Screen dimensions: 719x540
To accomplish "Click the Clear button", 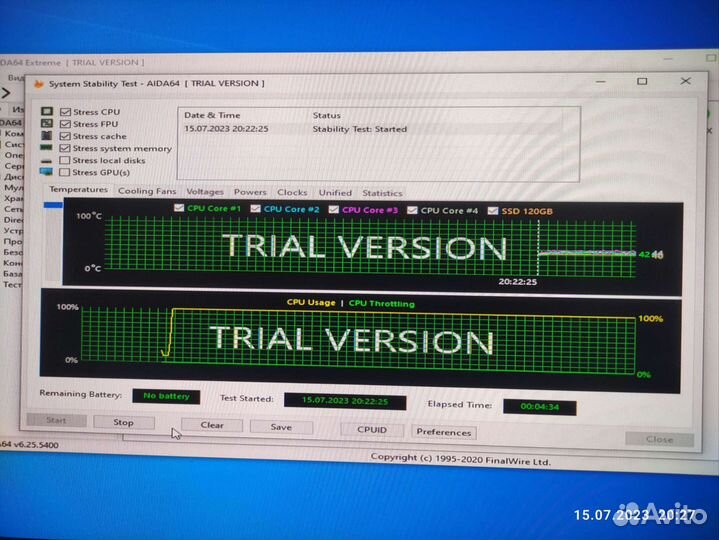I will point(212,425).
